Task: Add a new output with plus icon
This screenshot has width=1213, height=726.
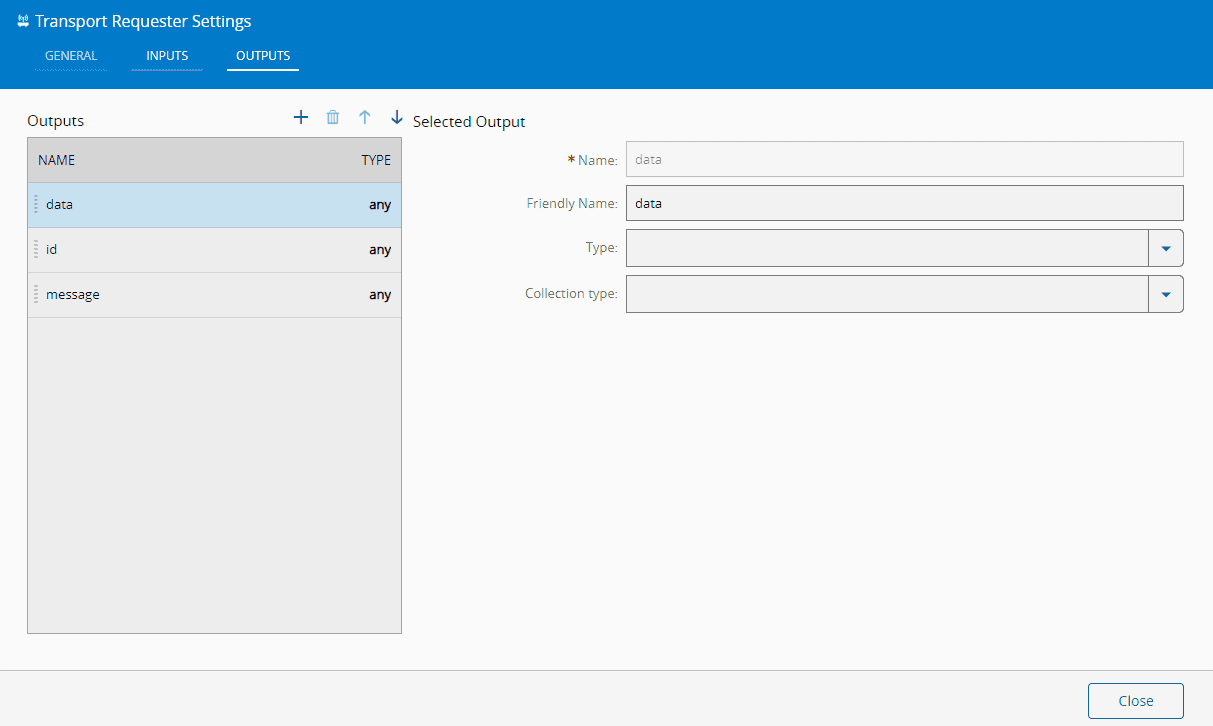Action: tap(301, 118)
